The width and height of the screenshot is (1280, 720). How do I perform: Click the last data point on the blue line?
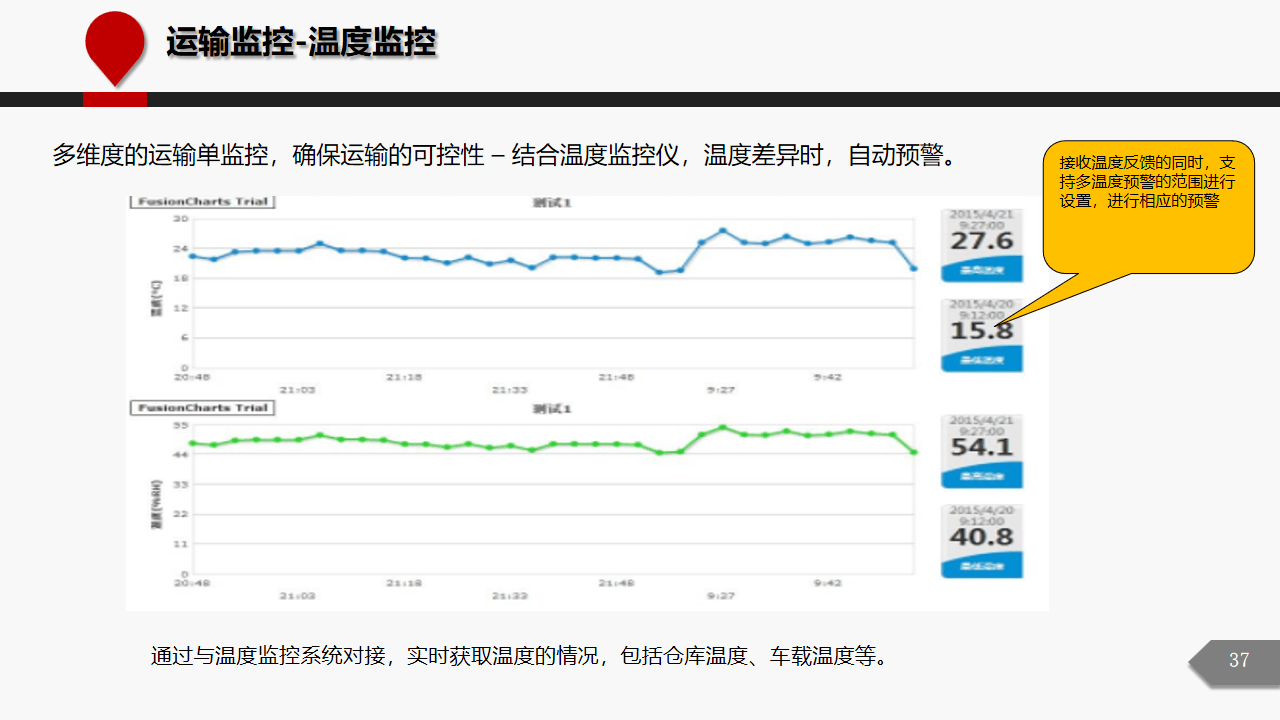point(913,268)
